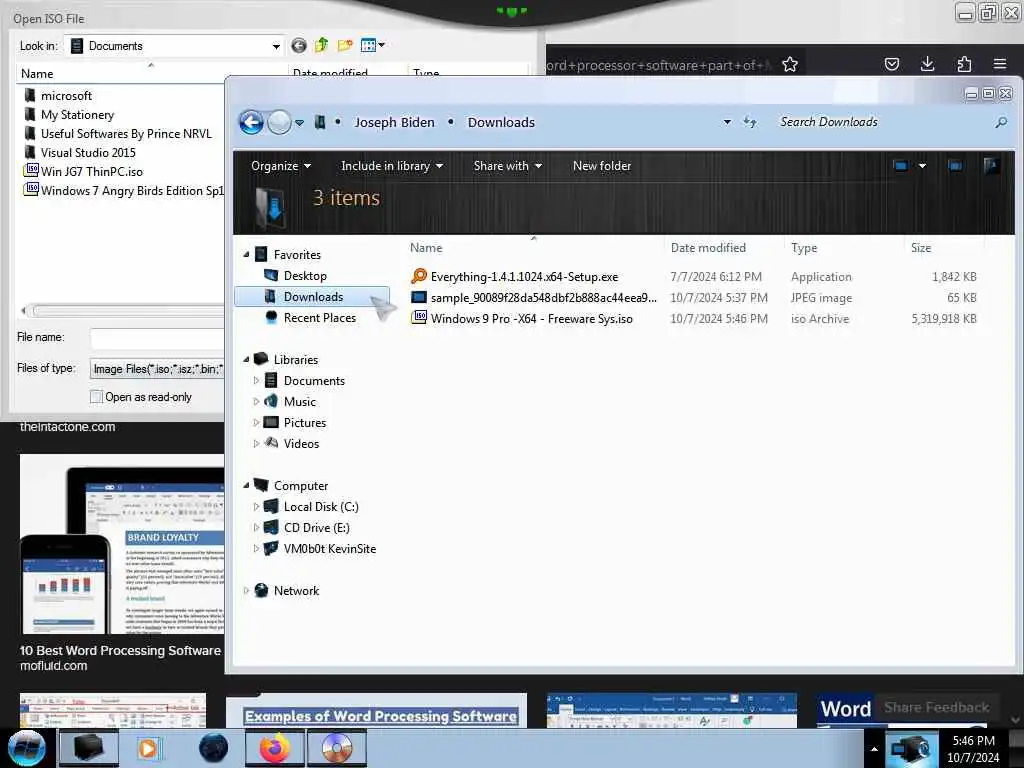
Task: Sort files by the Name column header
Action: pos(426,248)
